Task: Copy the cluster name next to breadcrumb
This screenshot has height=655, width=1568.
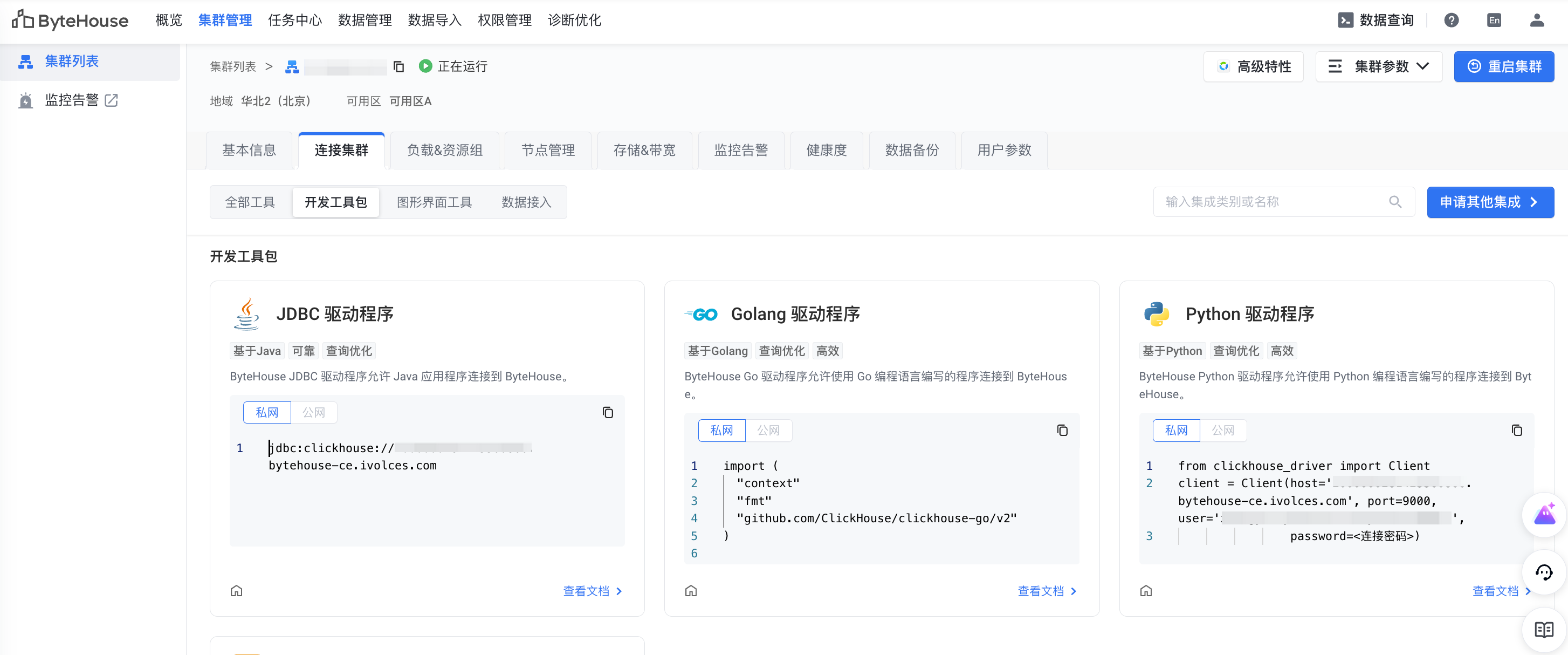Action: point(398,66)
